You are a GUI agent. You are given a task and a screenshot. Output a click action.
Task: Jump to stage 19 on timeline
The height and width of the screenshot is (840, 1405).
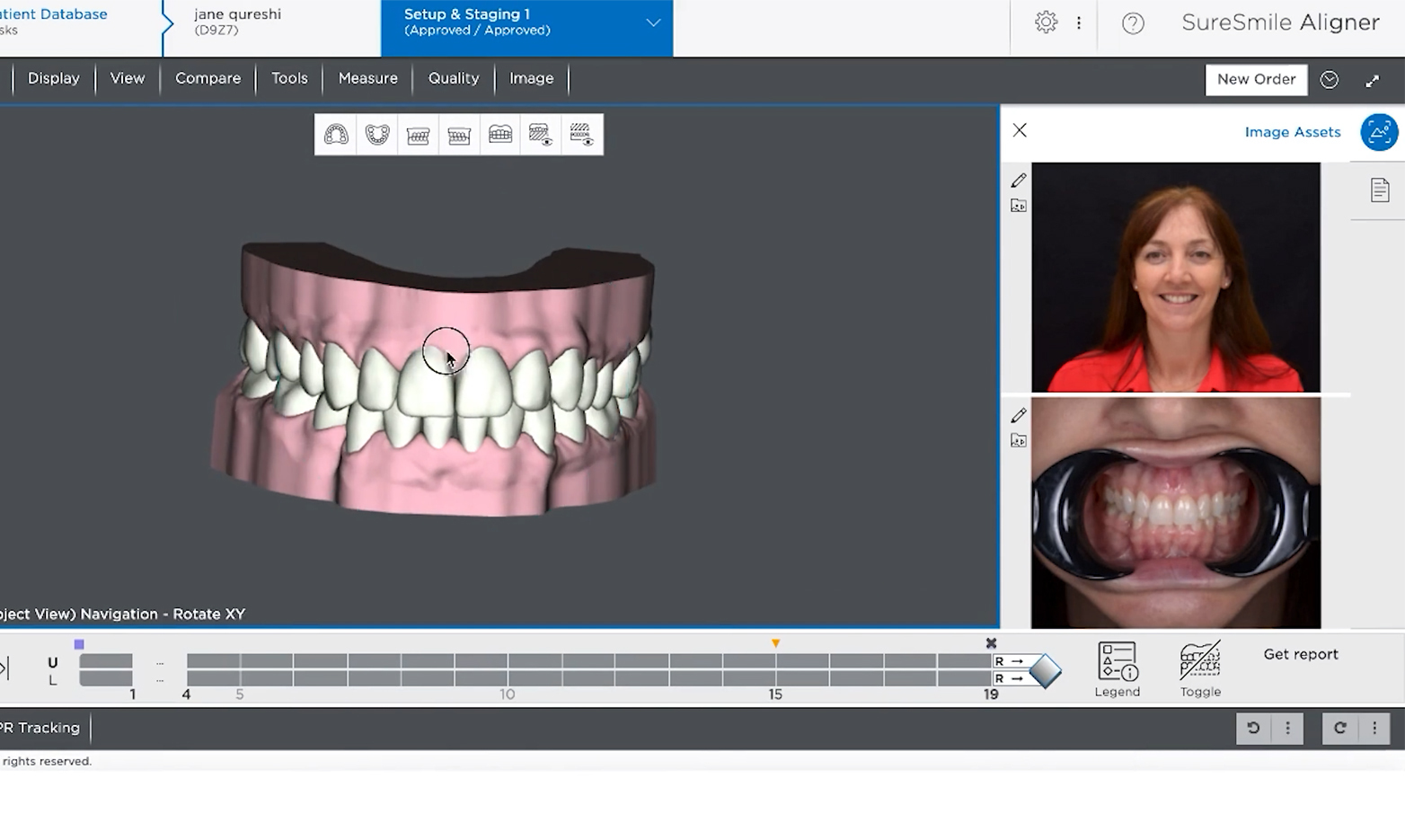(991, 694)
